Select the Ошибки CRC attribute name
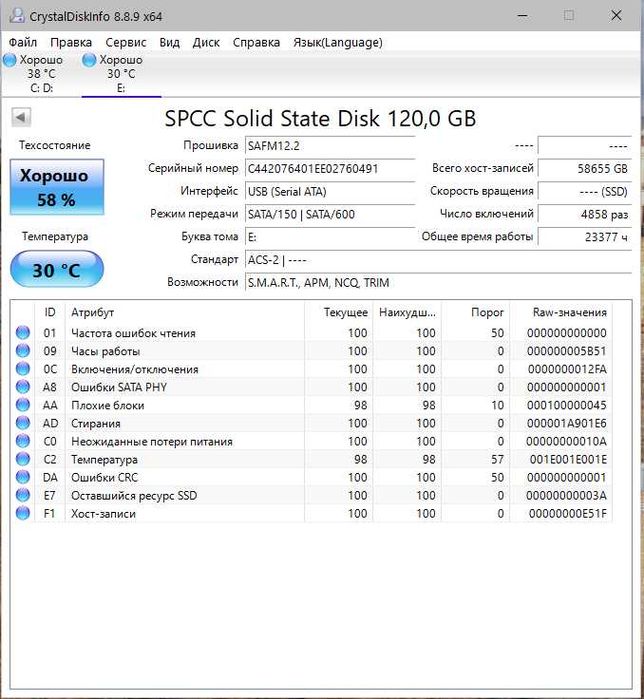 (x=104, y=477)
